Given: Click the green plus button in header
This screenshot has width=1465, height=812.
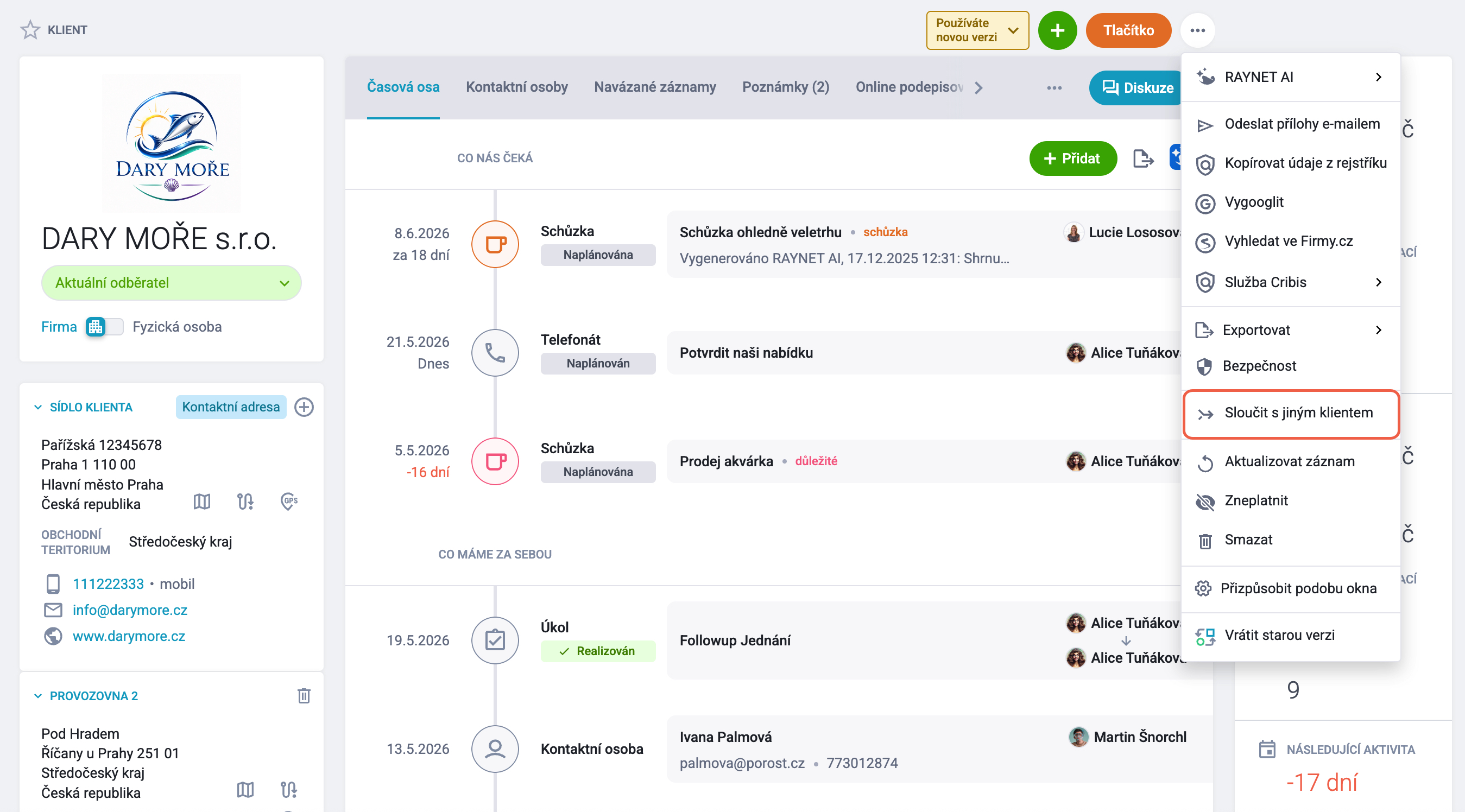Looking at the screenshot, I should (x=1057, y=30).
